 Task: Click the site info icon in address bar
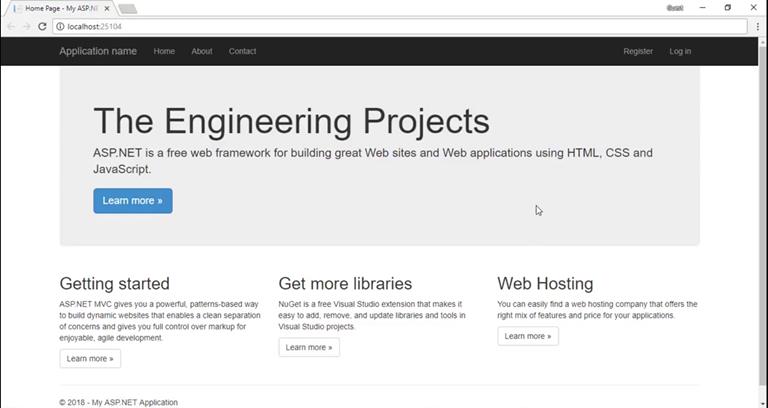60,26
